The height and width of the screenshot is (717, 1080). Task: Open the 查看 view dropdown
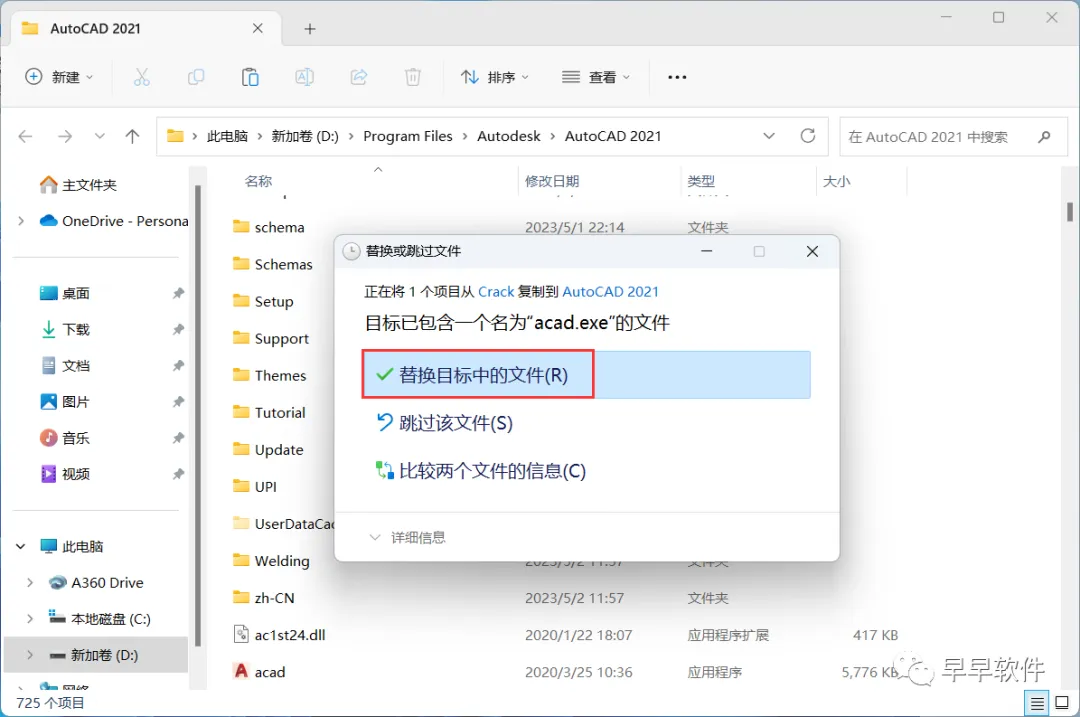click(x=596, y=77)
